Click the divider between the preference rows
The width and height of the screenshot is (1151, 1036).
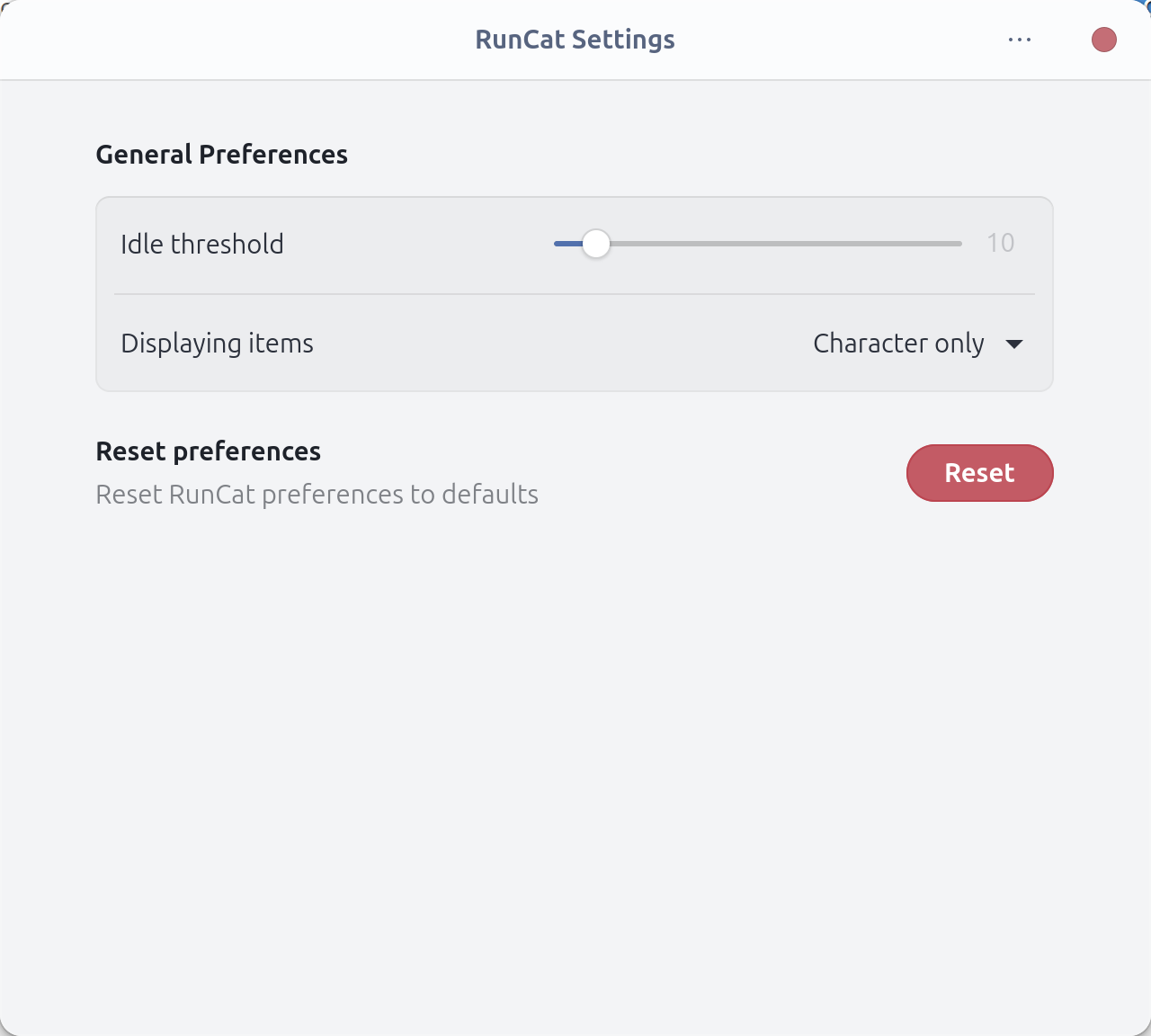[574, 294]
